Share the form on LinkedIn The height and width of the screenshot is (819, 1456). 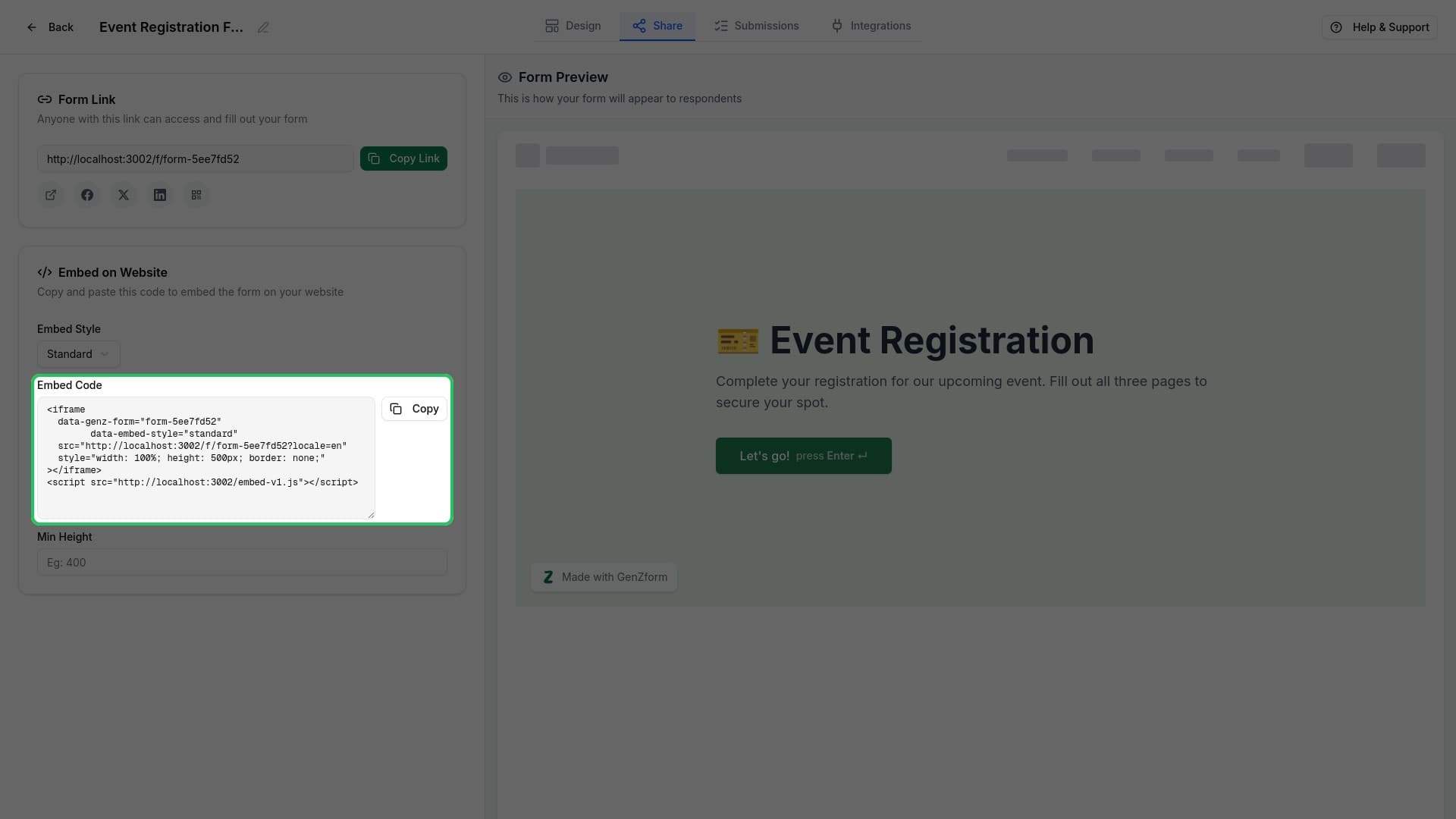coord(160,195)
